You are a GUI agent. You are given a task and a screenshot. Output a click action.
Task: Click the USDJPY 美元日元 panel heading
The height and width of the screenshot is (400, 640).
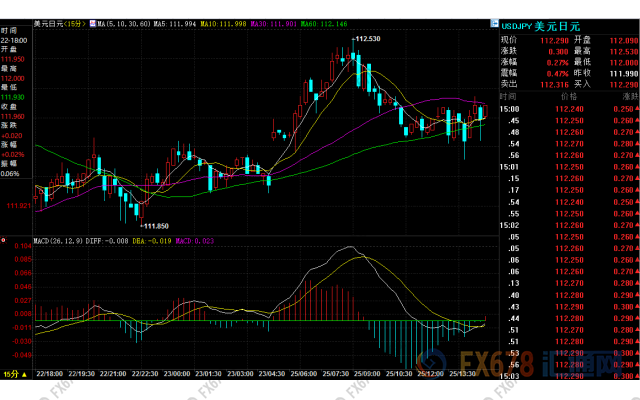click(540, 27)
